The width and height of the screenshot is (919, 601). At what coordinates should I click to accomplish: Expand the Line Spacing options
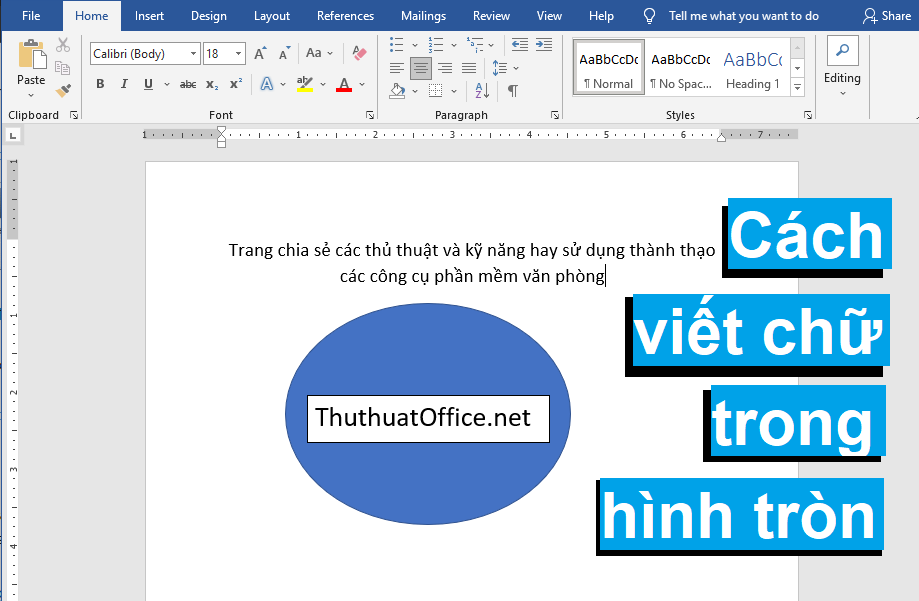click(x=514, y=66)
